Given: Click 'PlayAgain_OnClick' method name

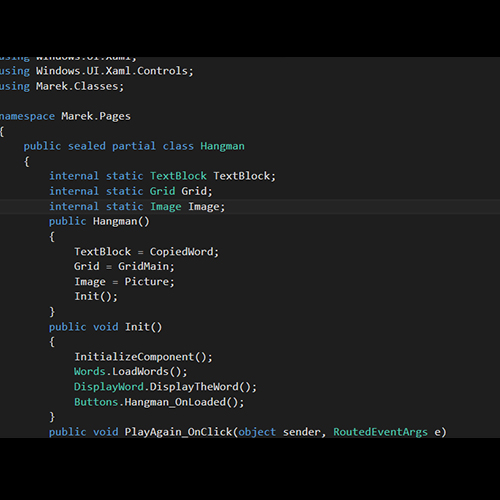Looking at the screenshot, I should pos(178,432).
